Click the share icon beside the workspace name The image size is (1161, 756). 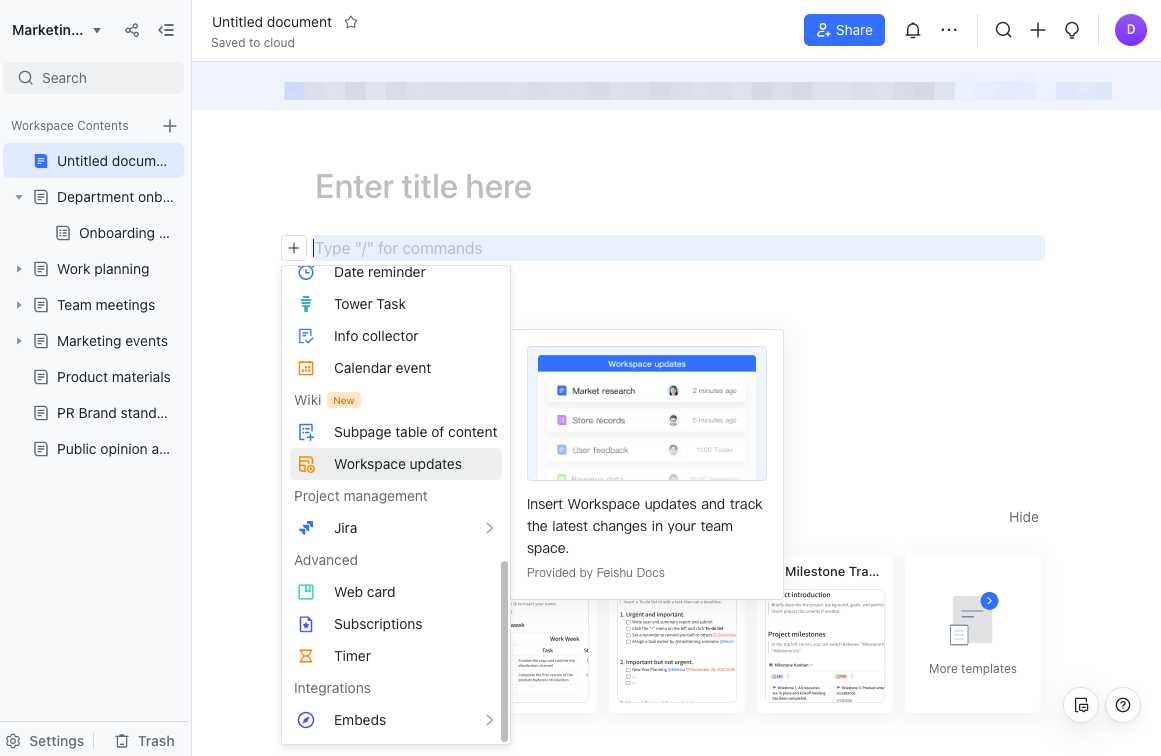131,30
